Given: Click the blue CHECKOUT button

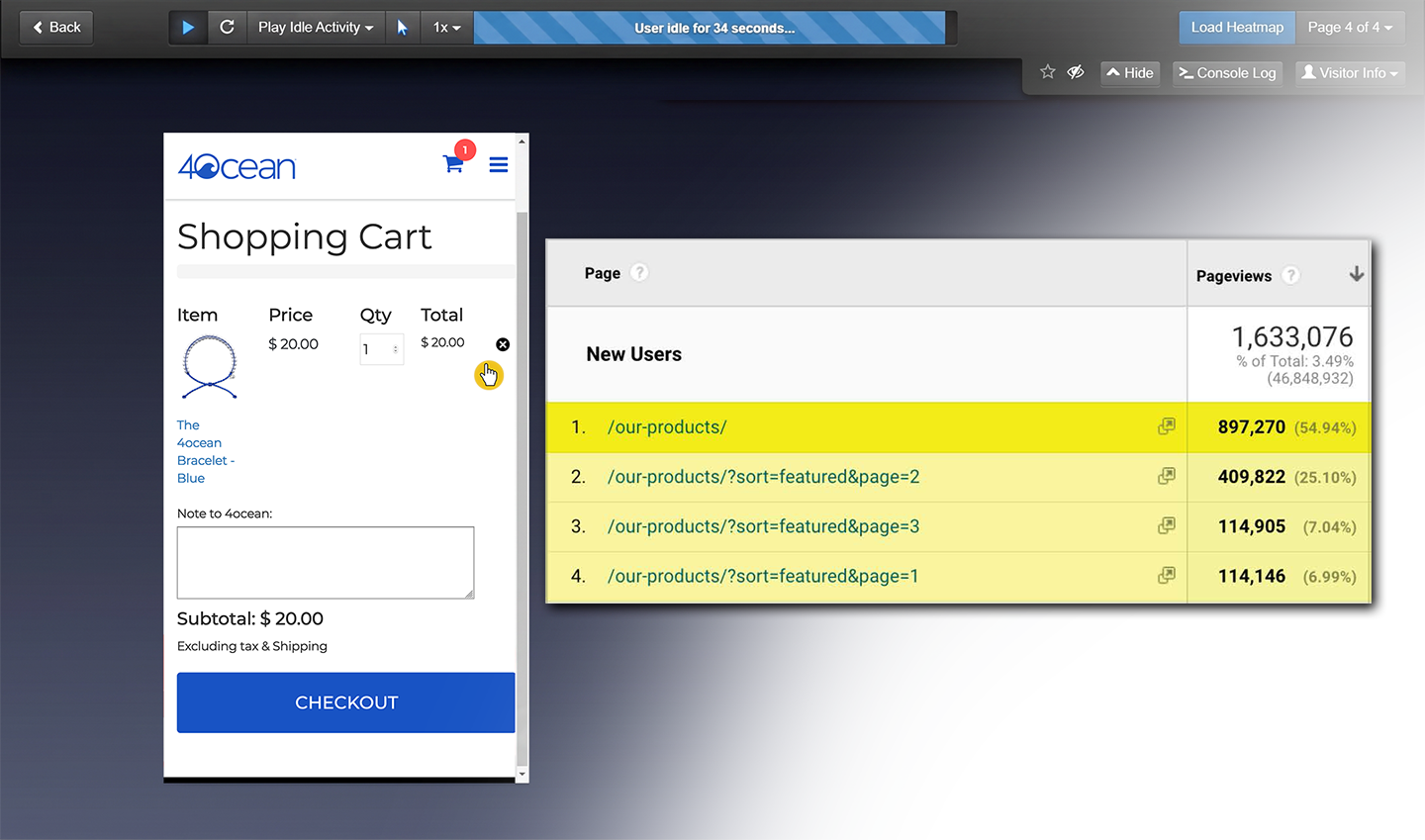Looking at the screenshot, I should (346, 702).
